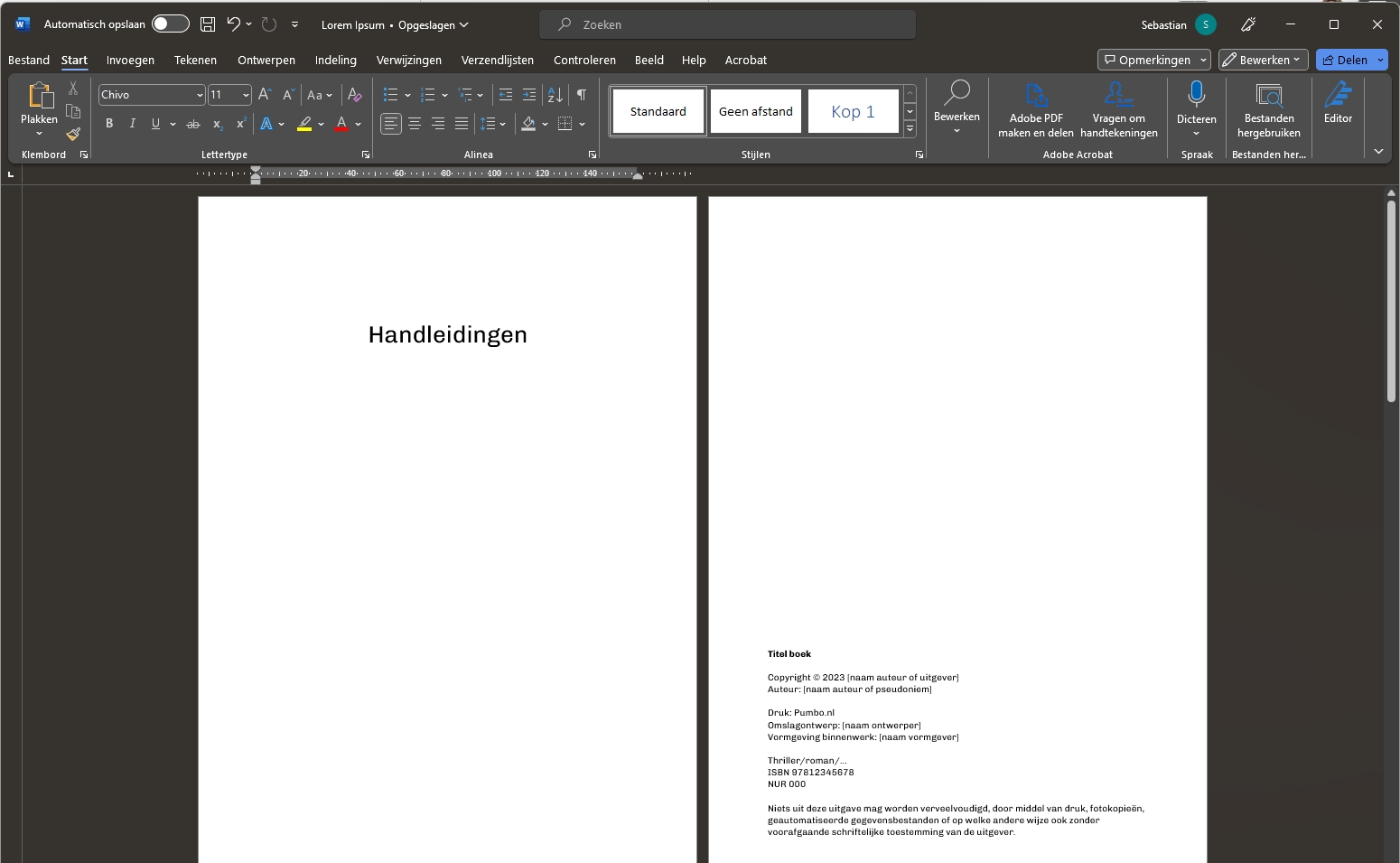Toggle Strikethrough formatting

pyautogui.click(x=193, y=124)
